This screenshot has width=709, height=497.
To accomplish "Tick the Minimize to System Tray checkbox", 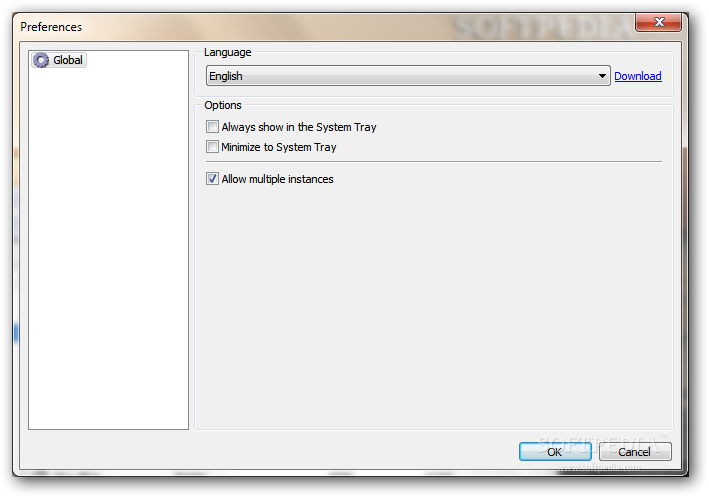I will pyautogui.click(x=212, y=147).
